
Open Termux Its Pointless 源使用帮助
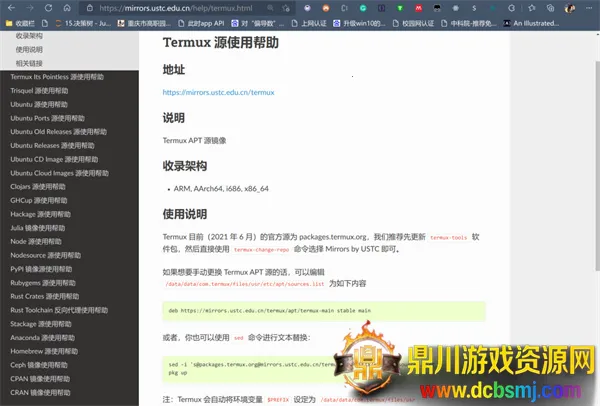click(x=57, y=77)
